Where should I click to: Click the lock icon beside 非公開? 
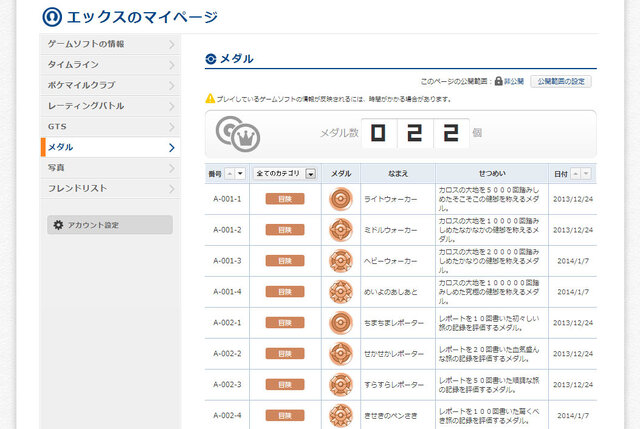point(498,81)
